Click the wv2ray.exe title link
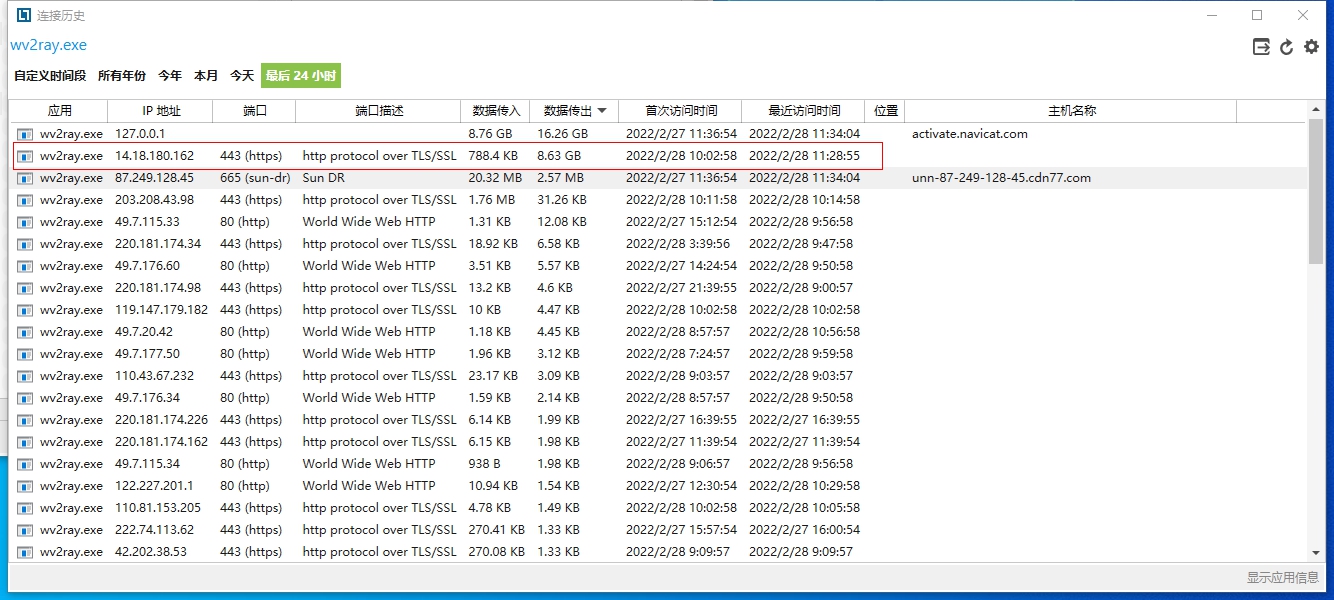1334x600 pixels. [x=48, y=45]
